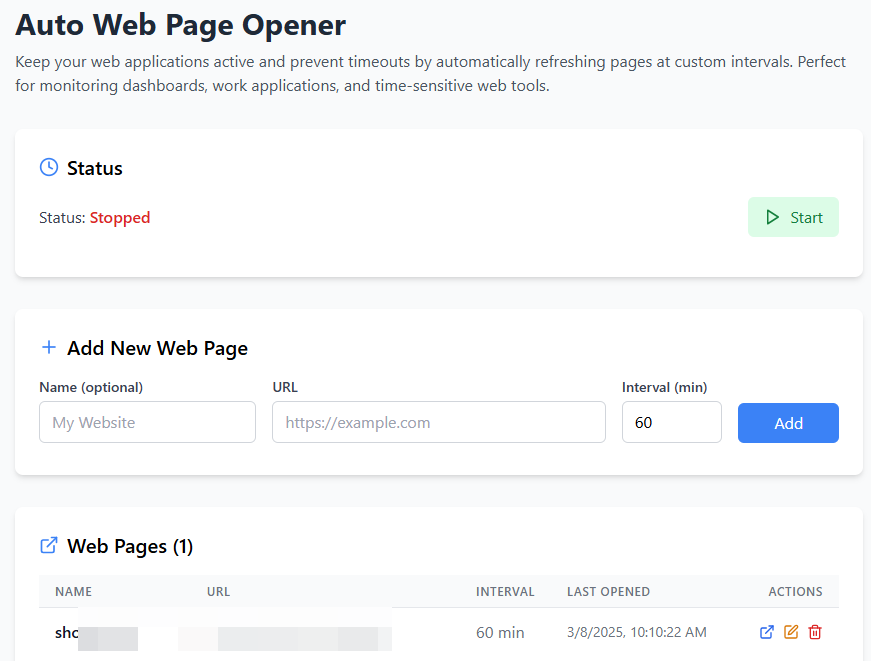
Task: Click the URL column header in table
Action: pyautogui.click(x=218, y=591)
